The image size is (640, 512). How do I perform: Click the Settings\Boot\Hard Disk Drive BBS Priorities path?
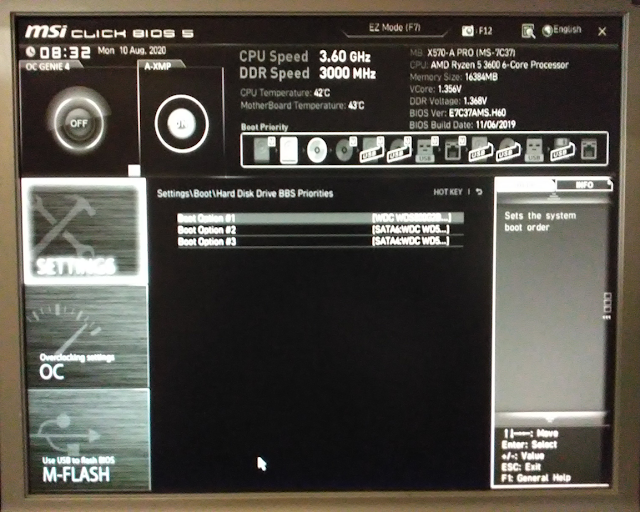[x=245, y=194]
